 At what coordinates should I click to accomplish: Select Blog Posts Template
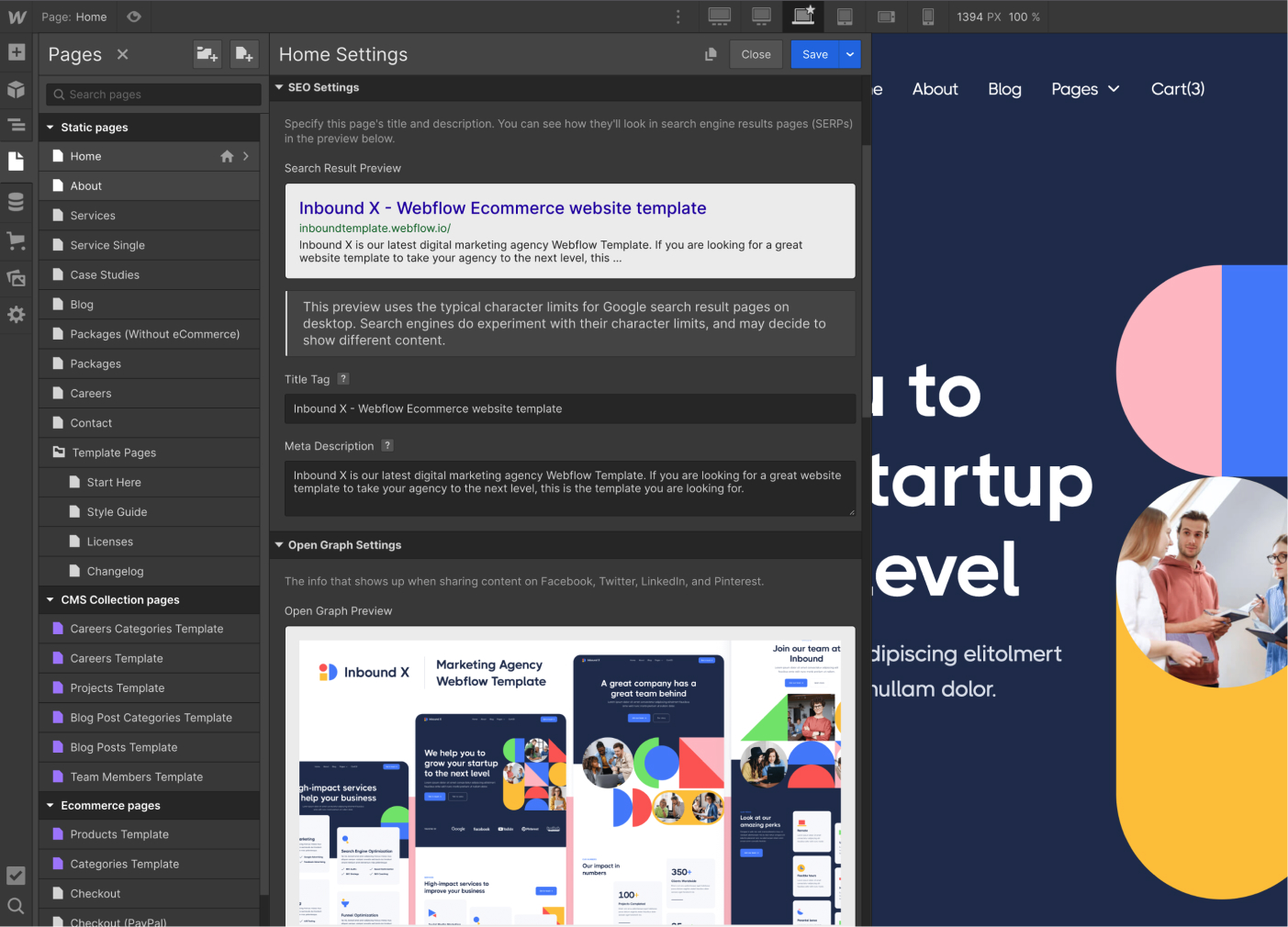[149, 747]
